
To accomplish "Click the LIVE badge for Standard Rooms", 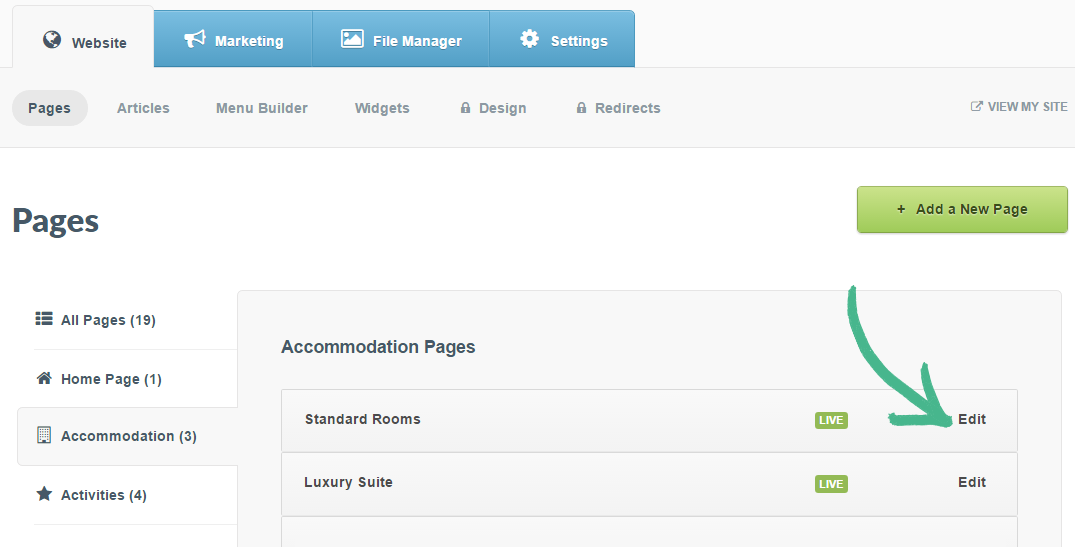I will click(x=831, y=420).
